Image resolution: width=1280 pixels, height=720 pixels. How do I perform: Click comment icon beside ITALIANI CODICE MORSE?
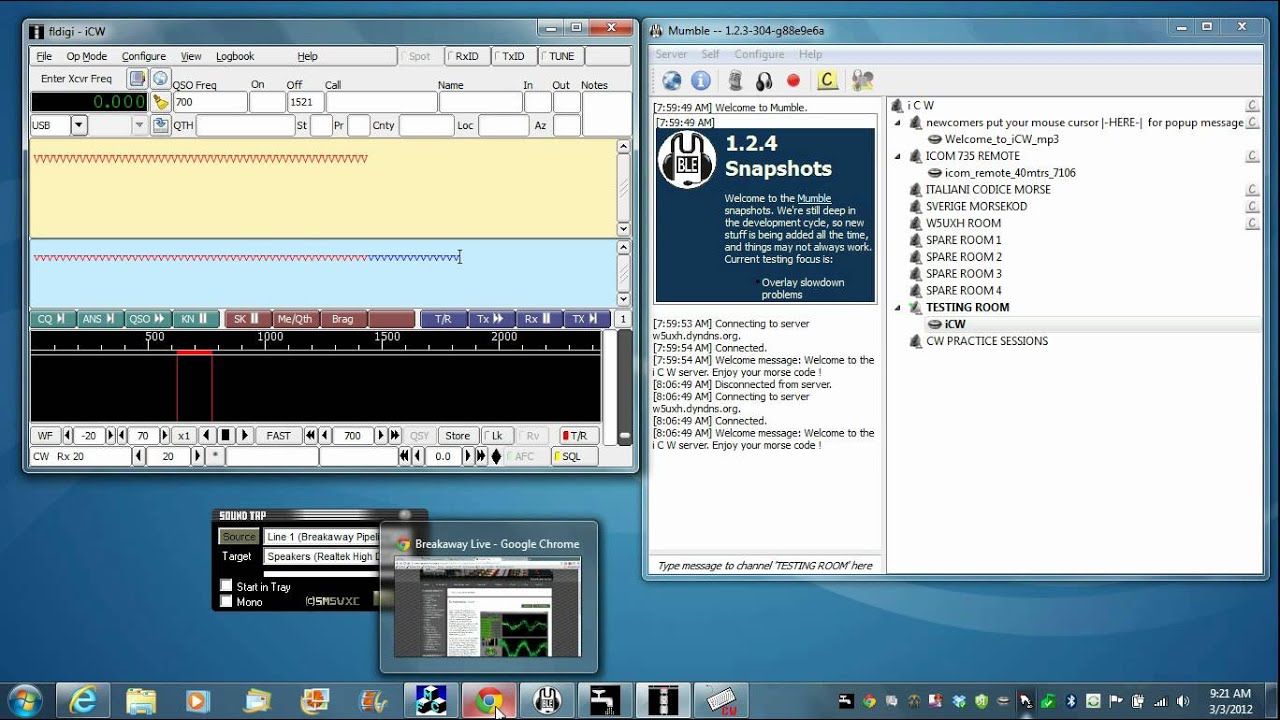[1252, 189]
